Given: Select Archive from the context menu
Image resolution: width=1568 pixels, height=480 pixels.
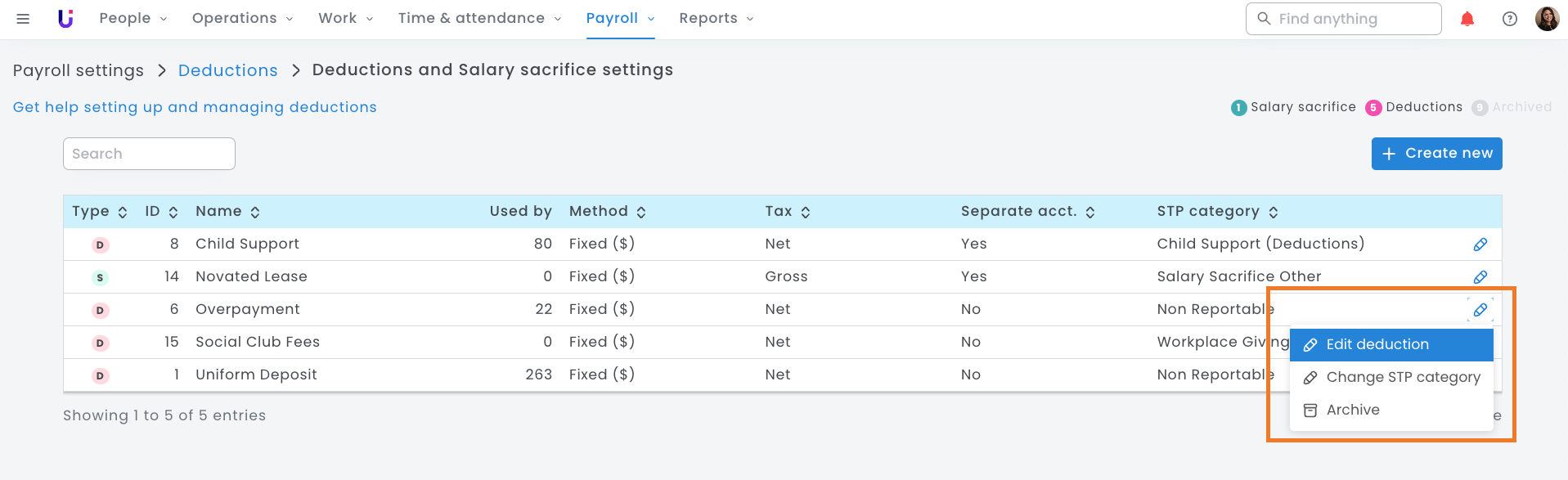Looking at the screenshot, I should point(1352,410).
